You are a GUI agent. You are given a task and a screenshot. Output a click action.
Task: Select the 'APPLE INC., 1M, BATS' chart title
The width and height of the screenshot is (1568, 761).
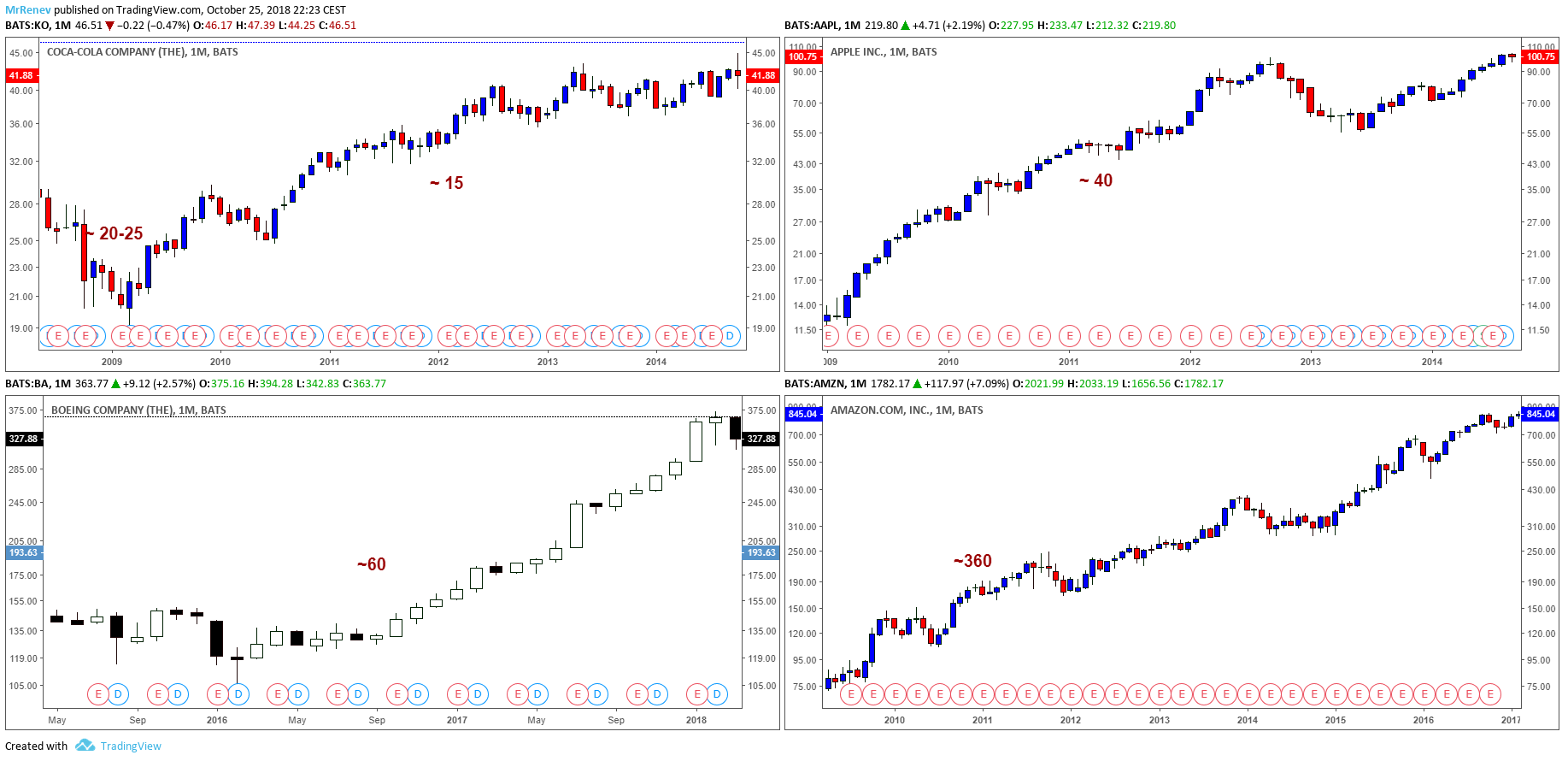[884, 52]
